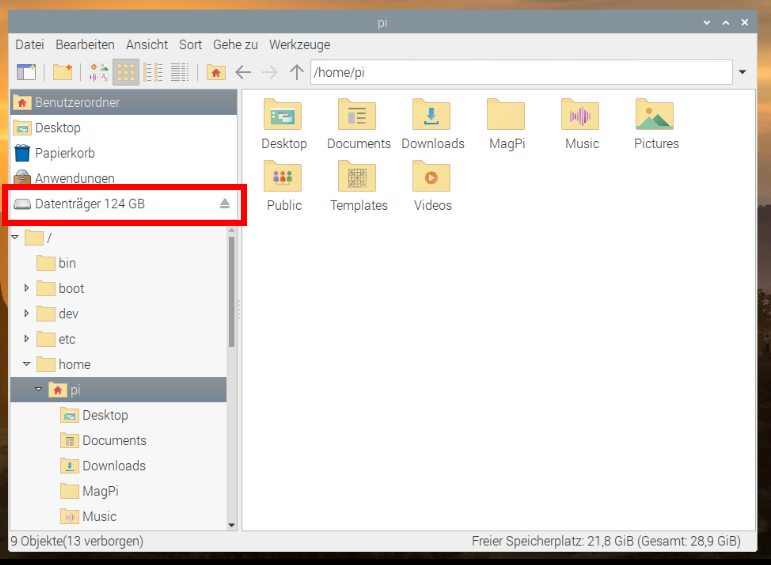Open the Ansicht menu

coord(147,45)
